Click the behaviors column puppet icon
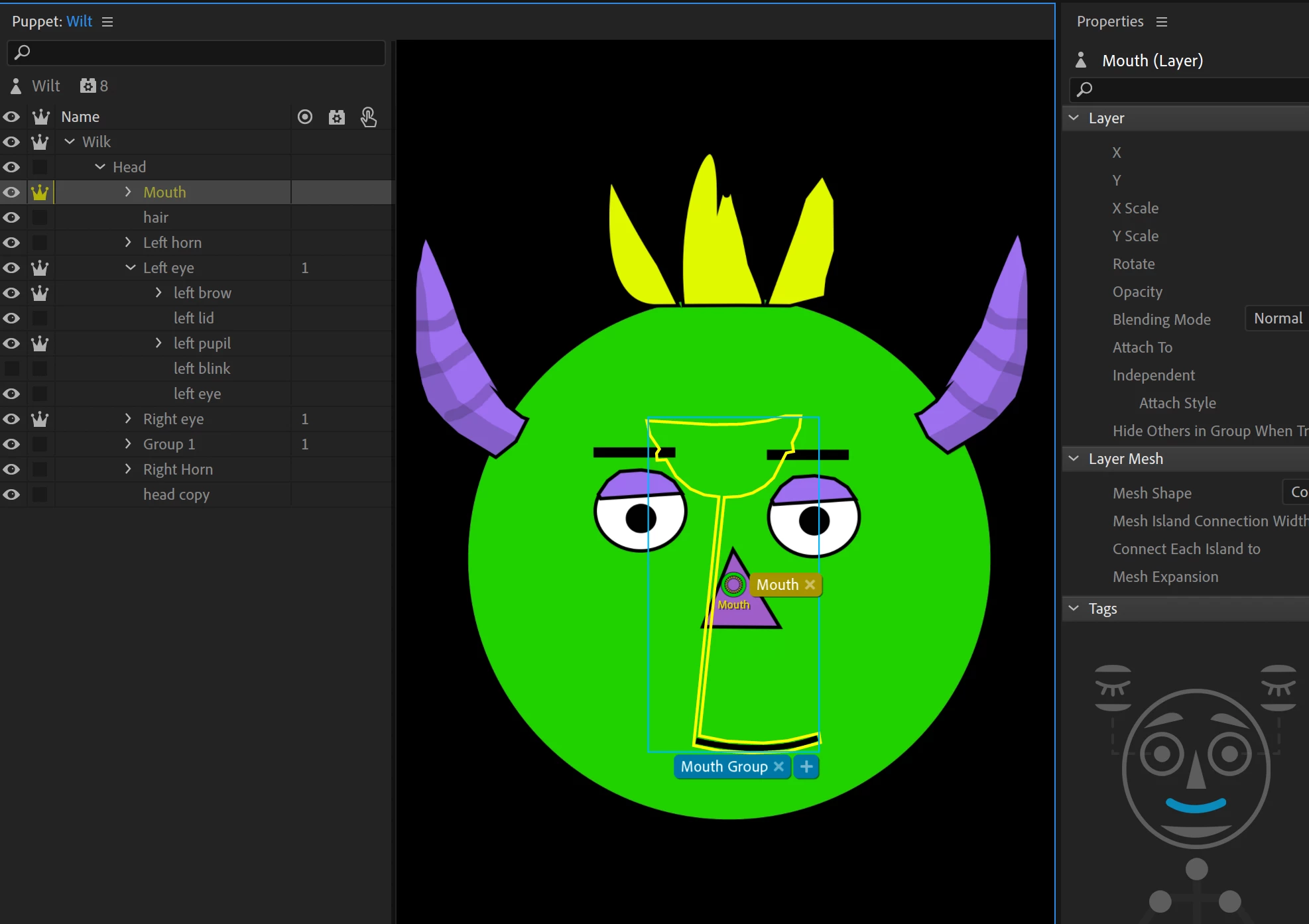Image resolution: width=1309 pixels, height=924 pixels. [337, 117]
